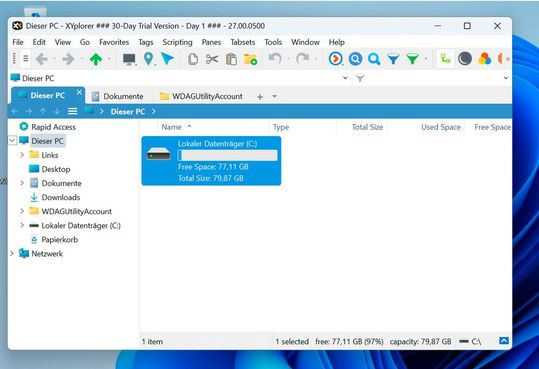Select the Lokaler Datenträger (C:) drive icon

(x=158, y=154)
